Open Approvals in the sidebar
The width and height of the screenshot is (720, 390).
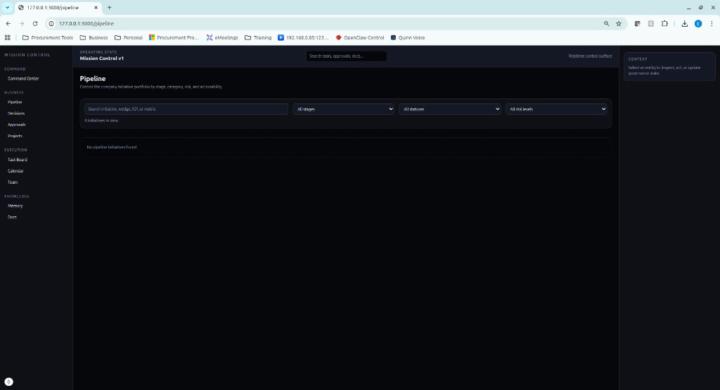17,124
